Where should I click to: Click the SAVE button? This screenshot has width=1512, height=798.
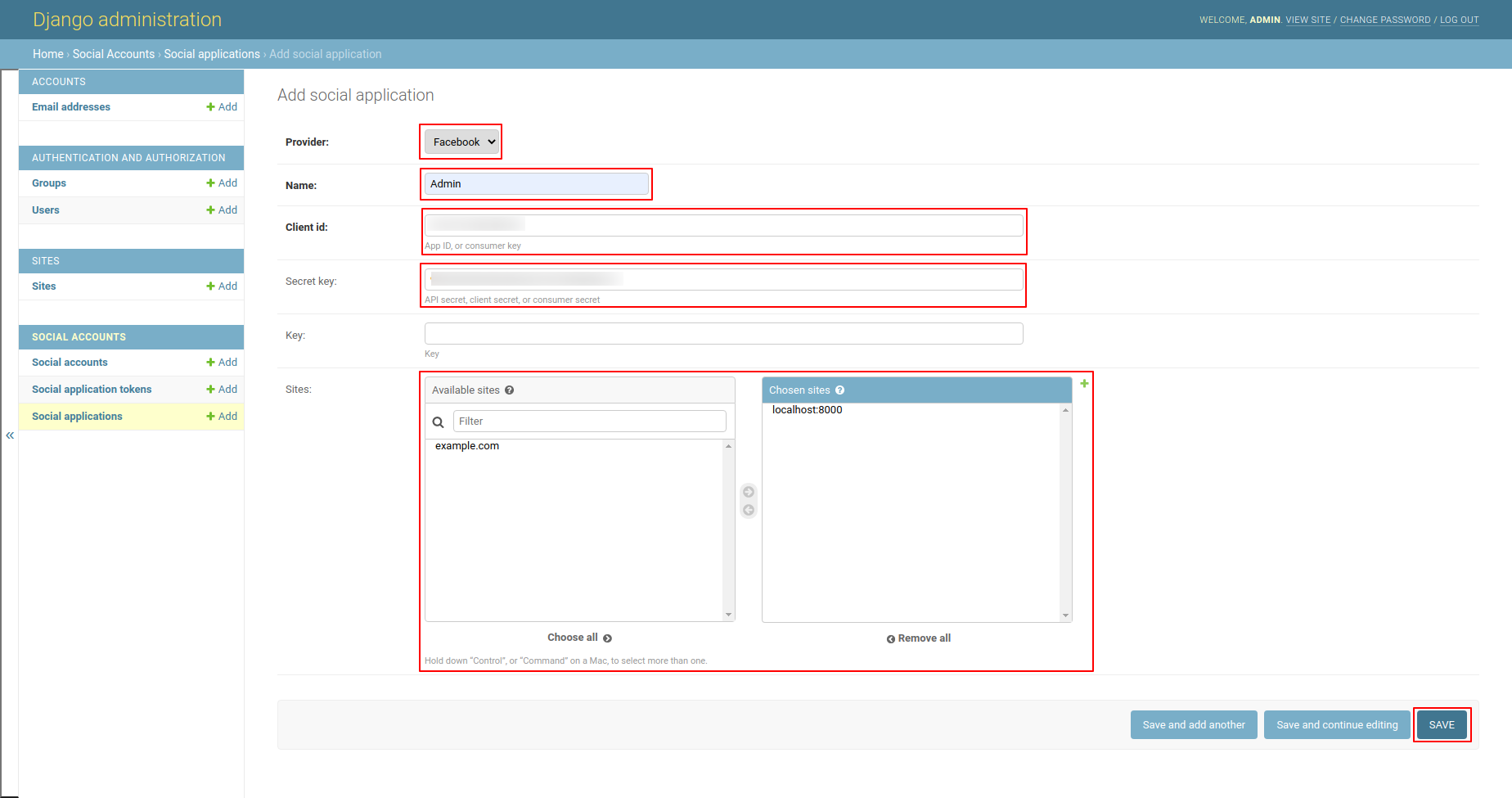(1442, 724)
